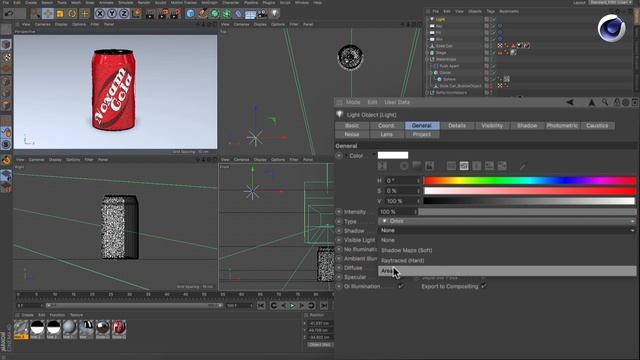Toggle Export to Compositing checkbox
This screenshot has height=360, width=640.
484,286
